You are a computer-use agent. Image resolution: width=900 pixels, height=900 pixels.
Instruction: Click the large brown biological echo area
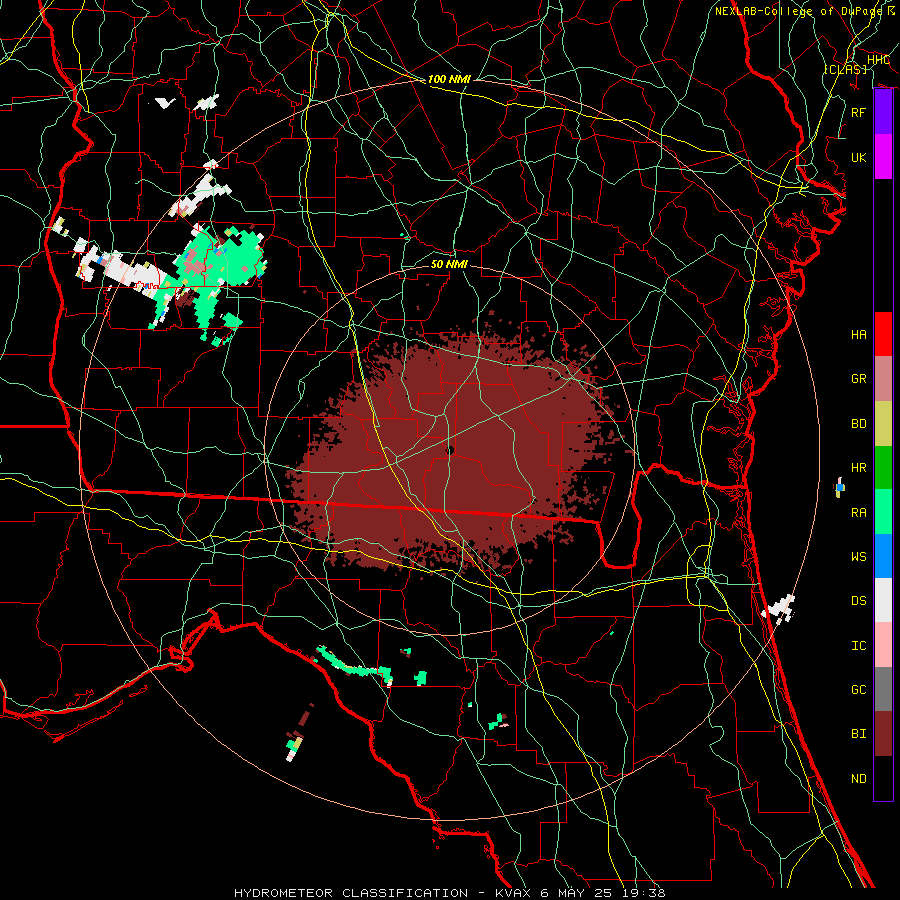coord(453,453)
